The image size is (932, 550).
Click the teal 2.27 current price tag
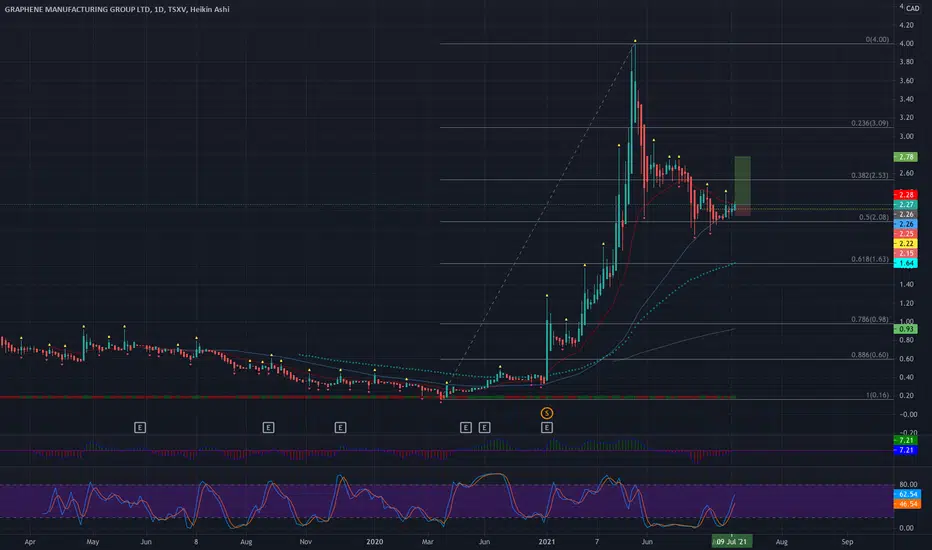pyautogui.click(x=905, y=205)
